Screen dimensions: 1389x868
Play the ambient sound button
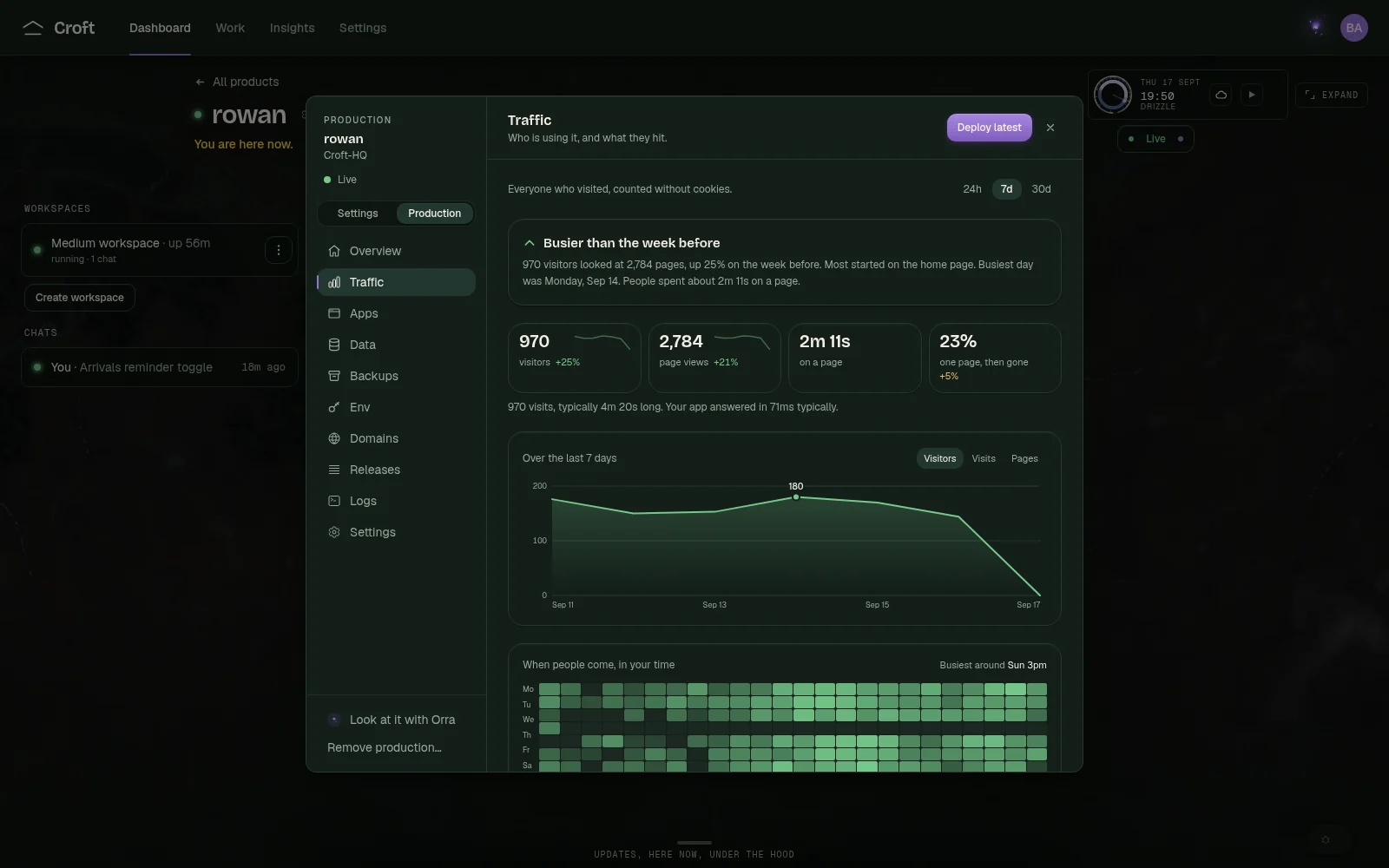pyautogui.click(x=1251, y=95)
